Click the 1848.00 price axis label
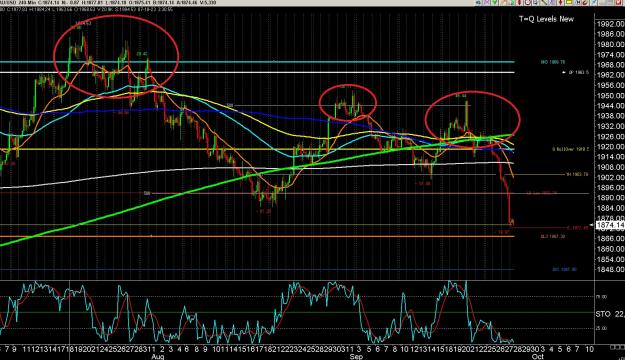The height and width of the screenshot is (360, 625). click(610, 269)
